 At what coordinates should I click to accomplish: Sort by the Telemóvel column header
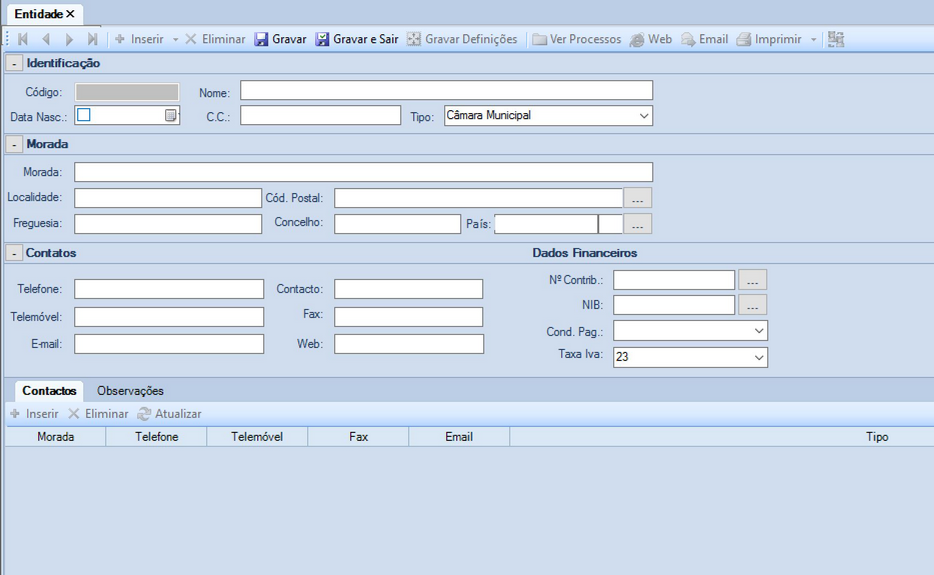257,437
